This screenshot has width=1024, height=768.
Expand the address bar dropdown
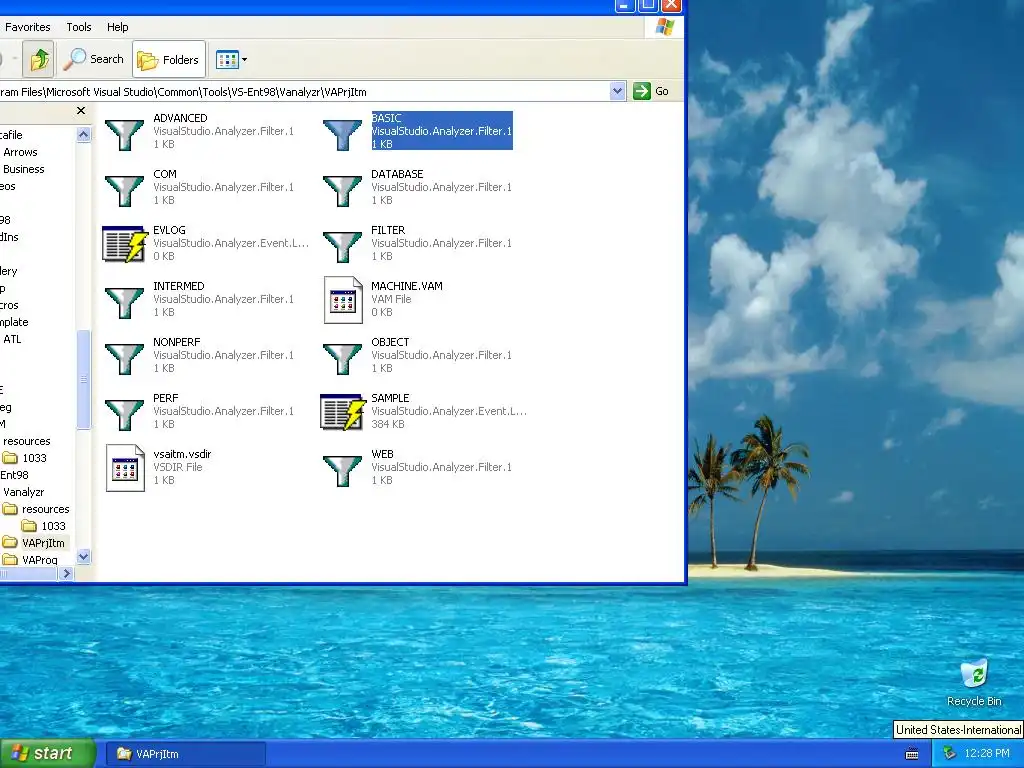pyautogui.click(x=617, y=91)
